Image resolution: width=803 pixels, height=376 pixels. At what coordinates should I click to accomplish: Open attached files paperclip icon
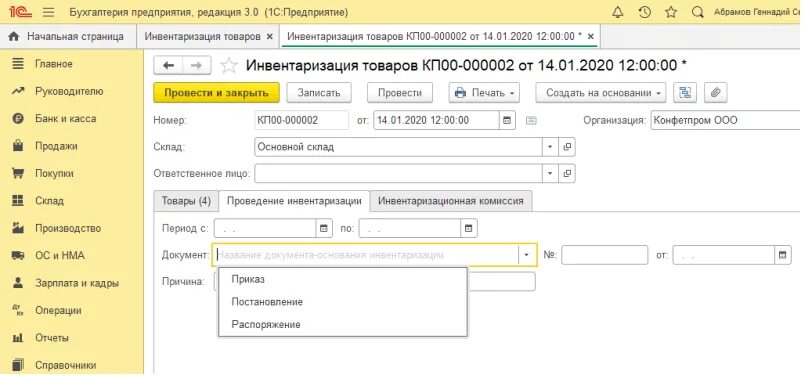[x=715, y=93]
